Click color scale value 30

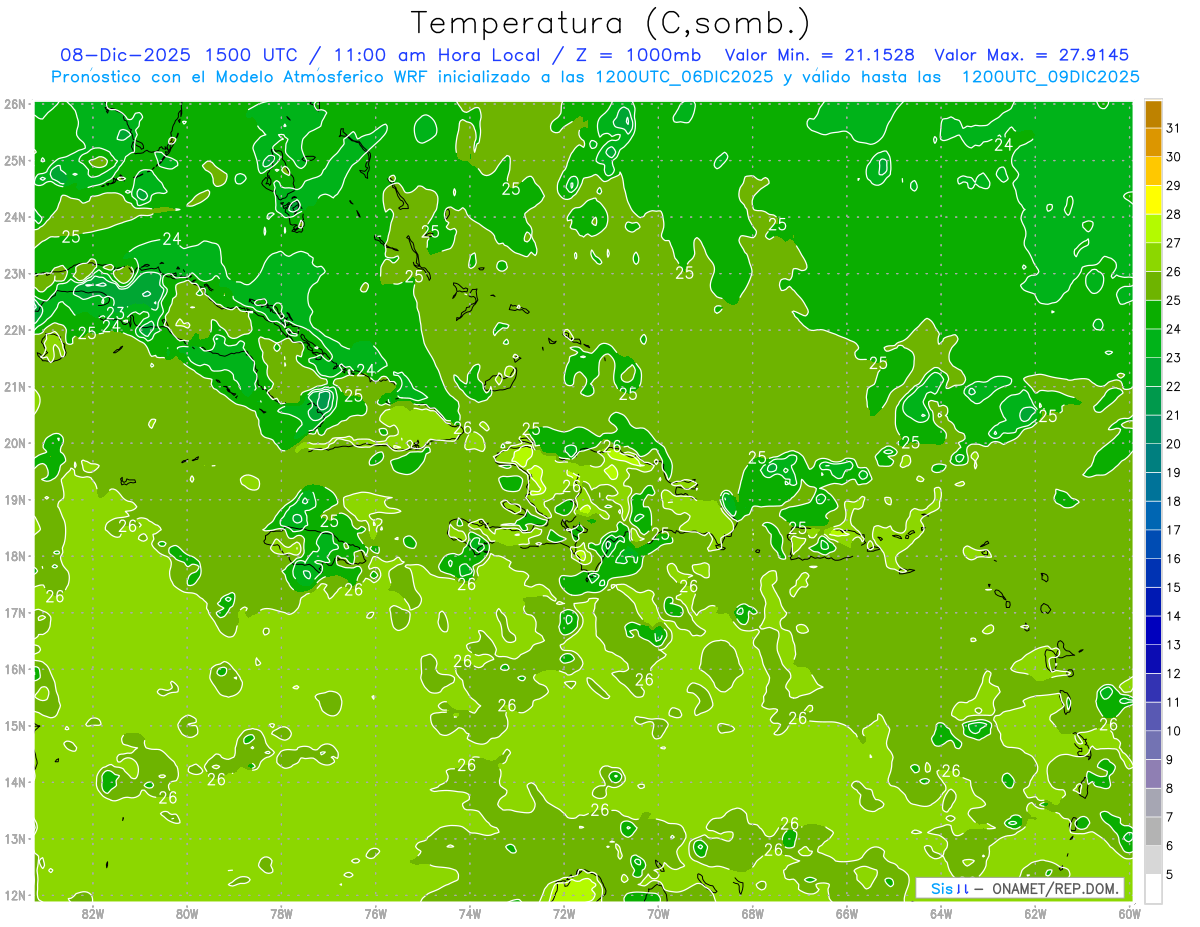click(x=1174, y=157)
